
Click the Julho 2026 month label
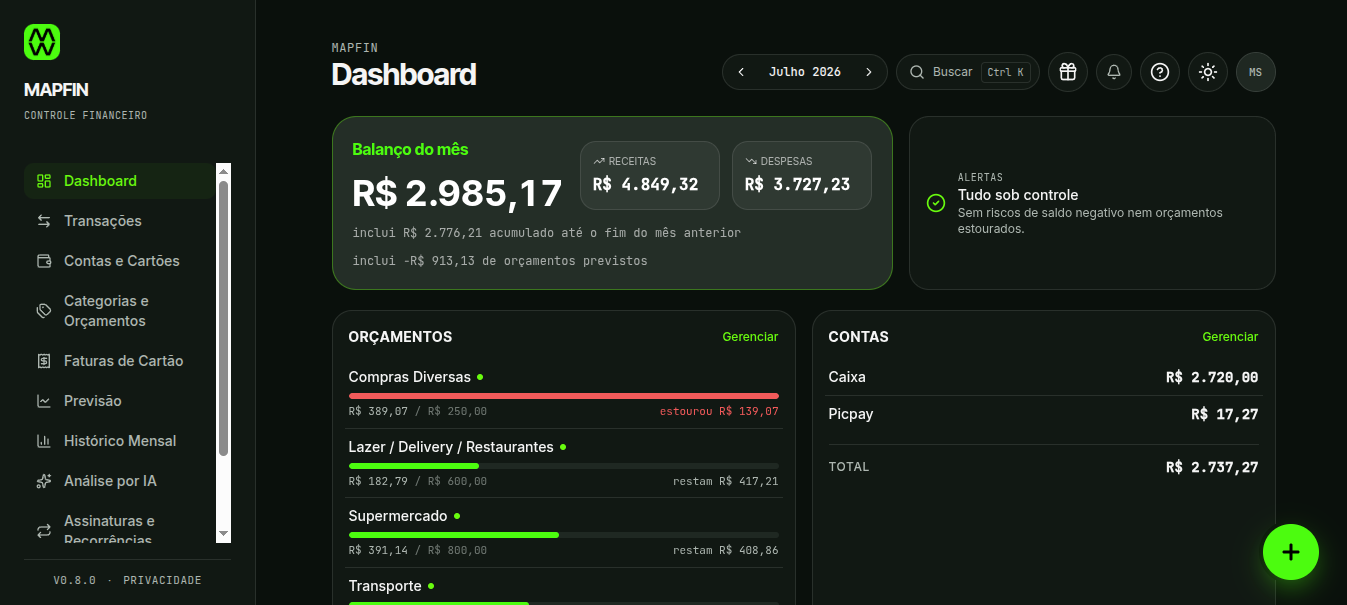(x=805, y=72)
